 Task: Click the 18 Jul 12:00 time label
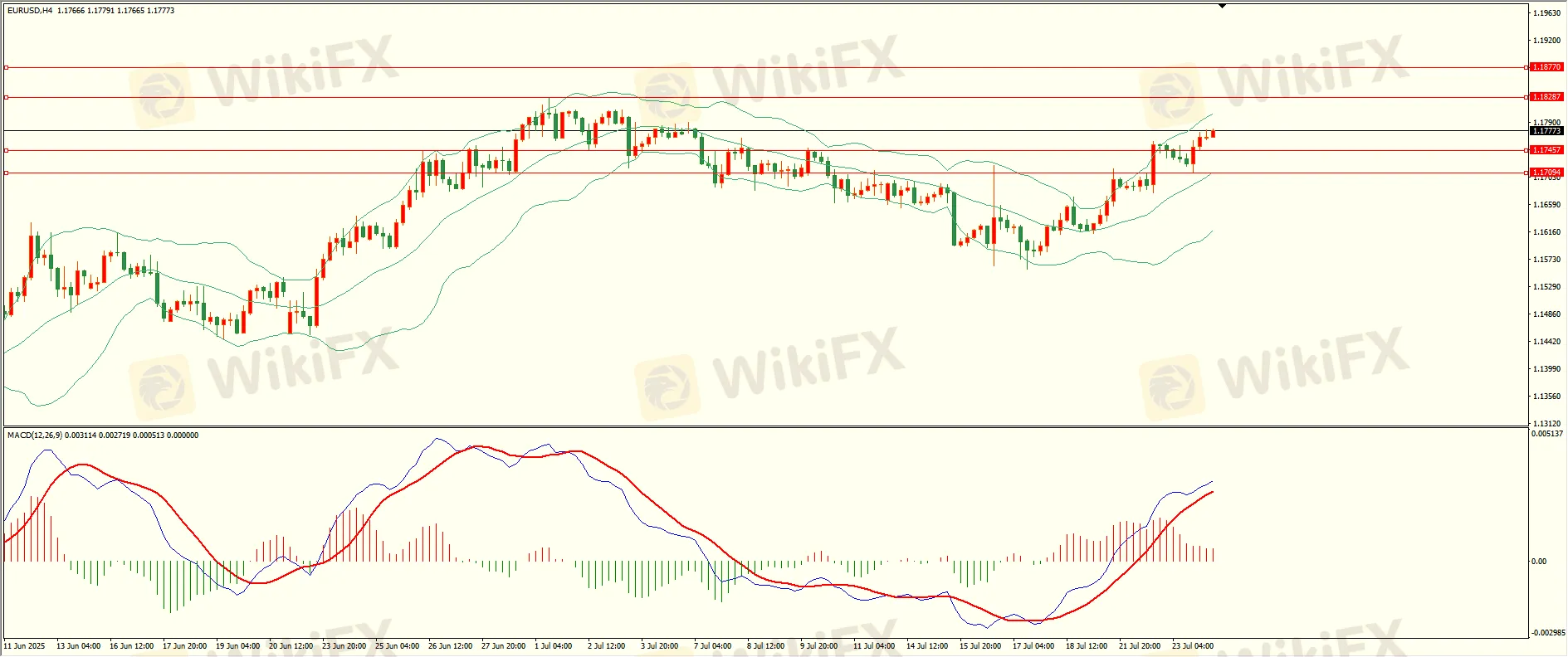1087,645
